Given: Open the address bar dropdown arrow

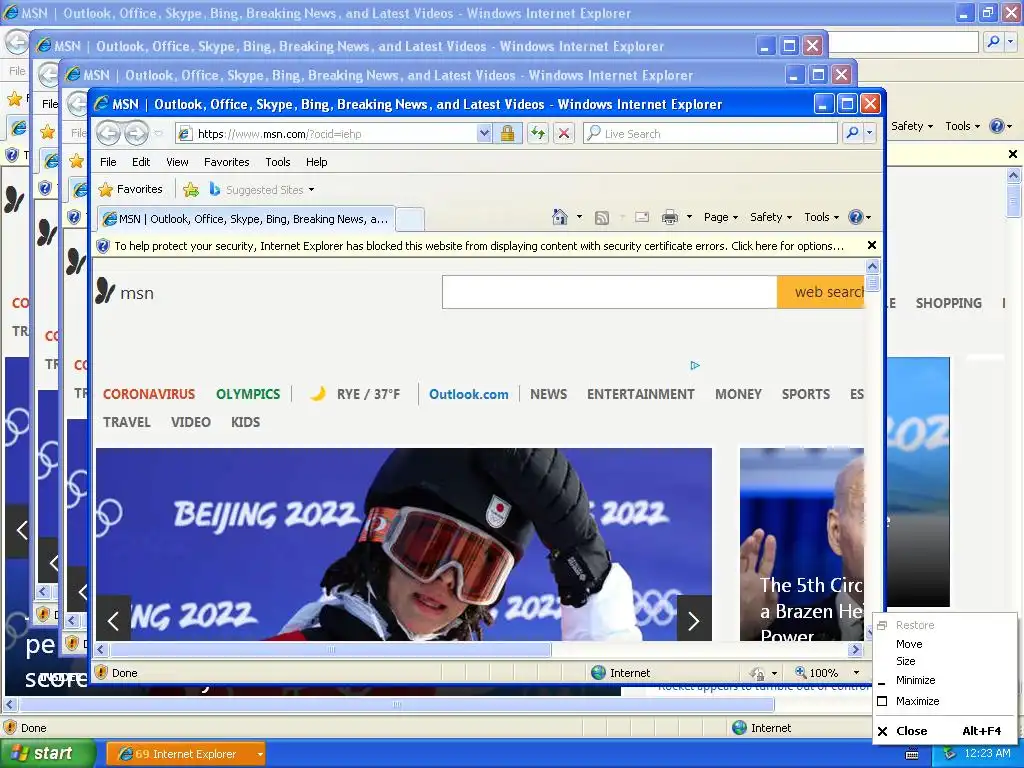Looking at the screenshot, I should (484, 133).
